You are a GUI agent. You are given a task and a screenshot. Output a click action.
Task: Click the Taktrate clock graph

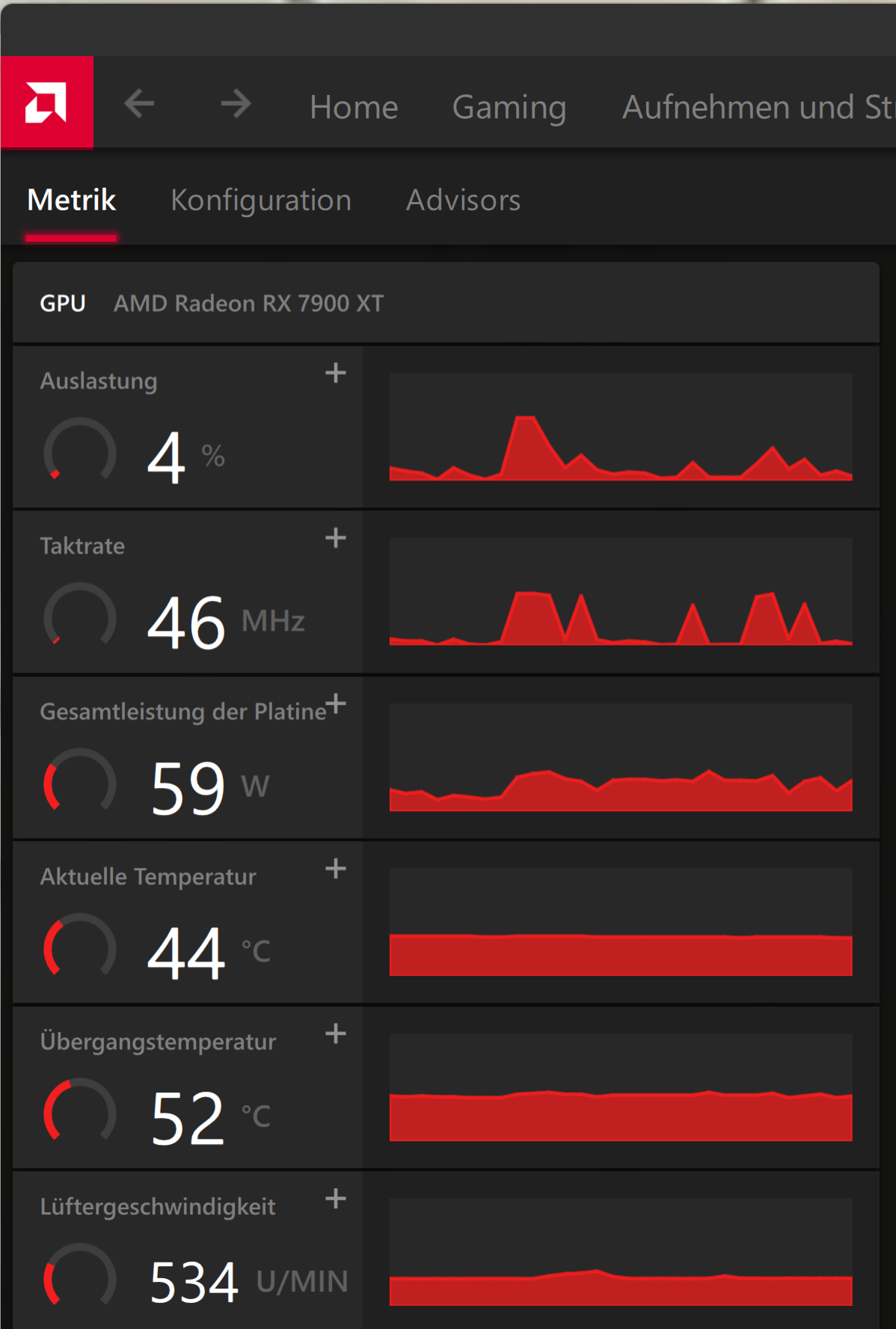tap(621, 591)
